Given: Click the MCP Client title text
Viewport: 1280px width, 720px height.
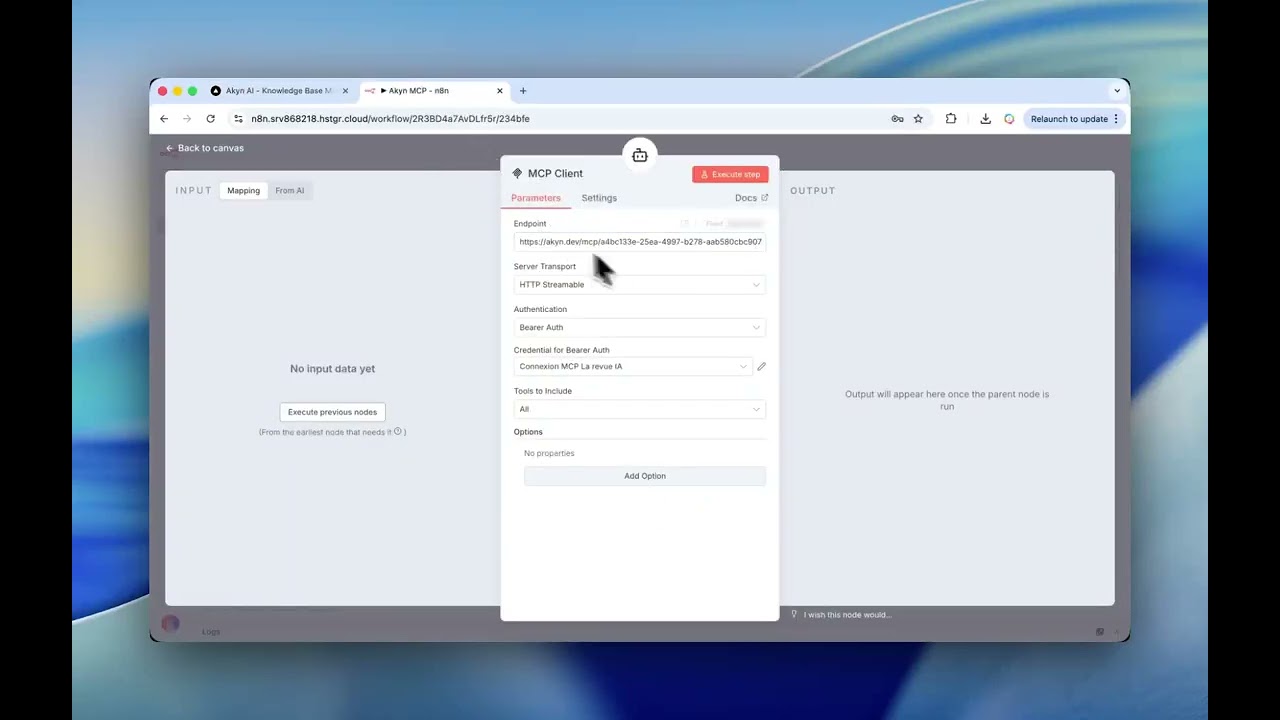Looking at the screenshot, I should (x=555, y=174).
